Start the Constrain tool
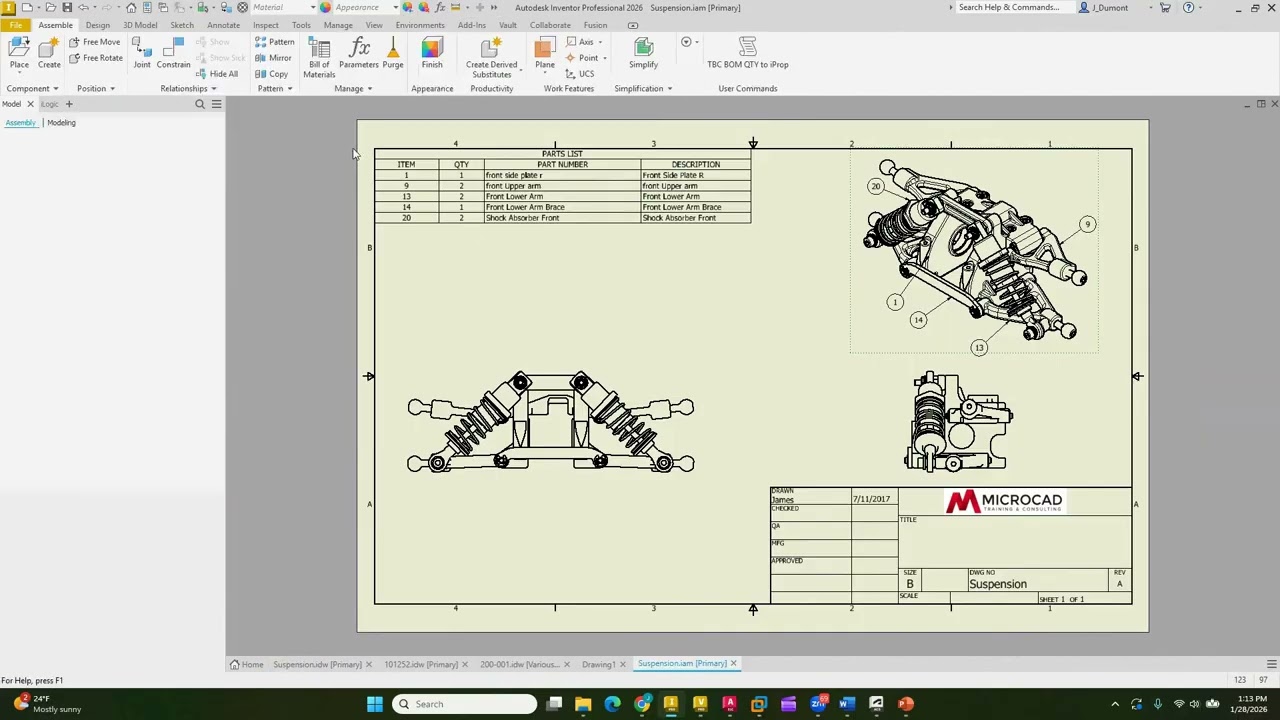 point(173,53)
